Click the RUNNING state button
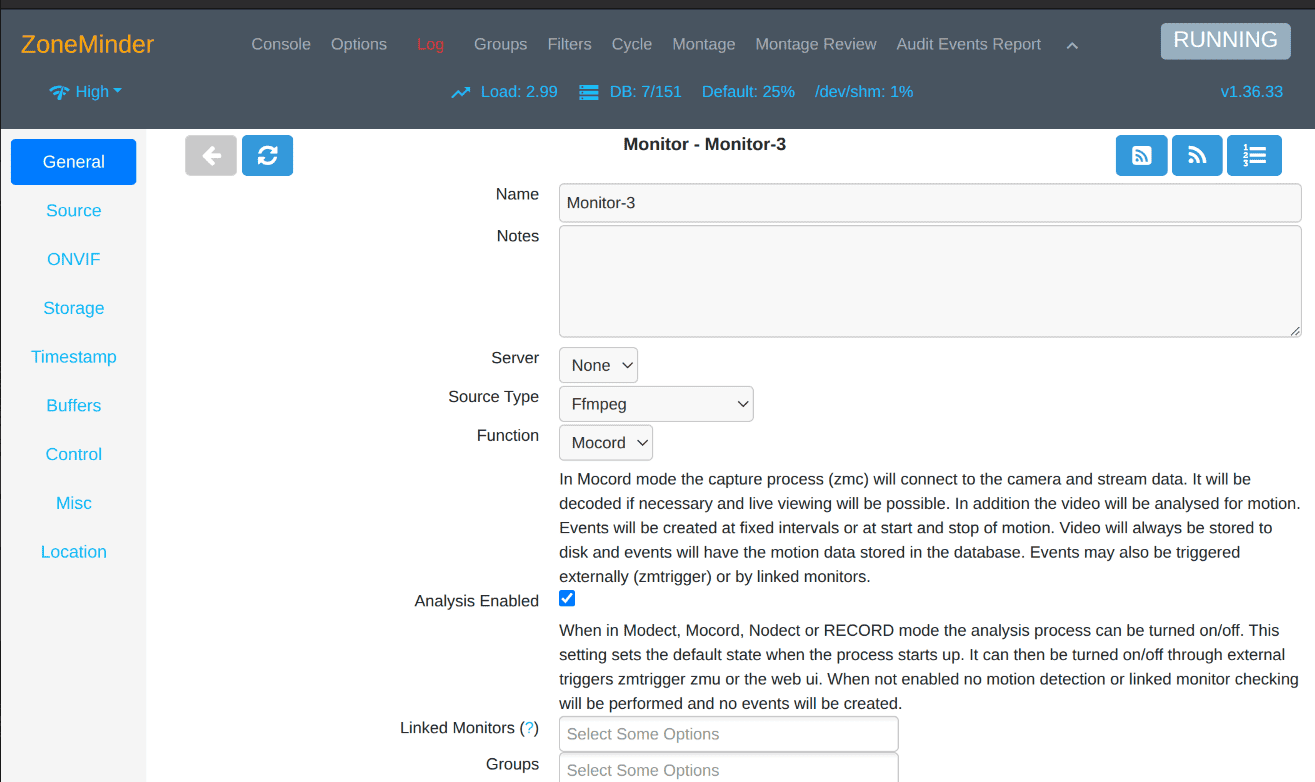The width and height of the screenshot is (1315, 782). pyautogui.click(x=1225, y=40)
